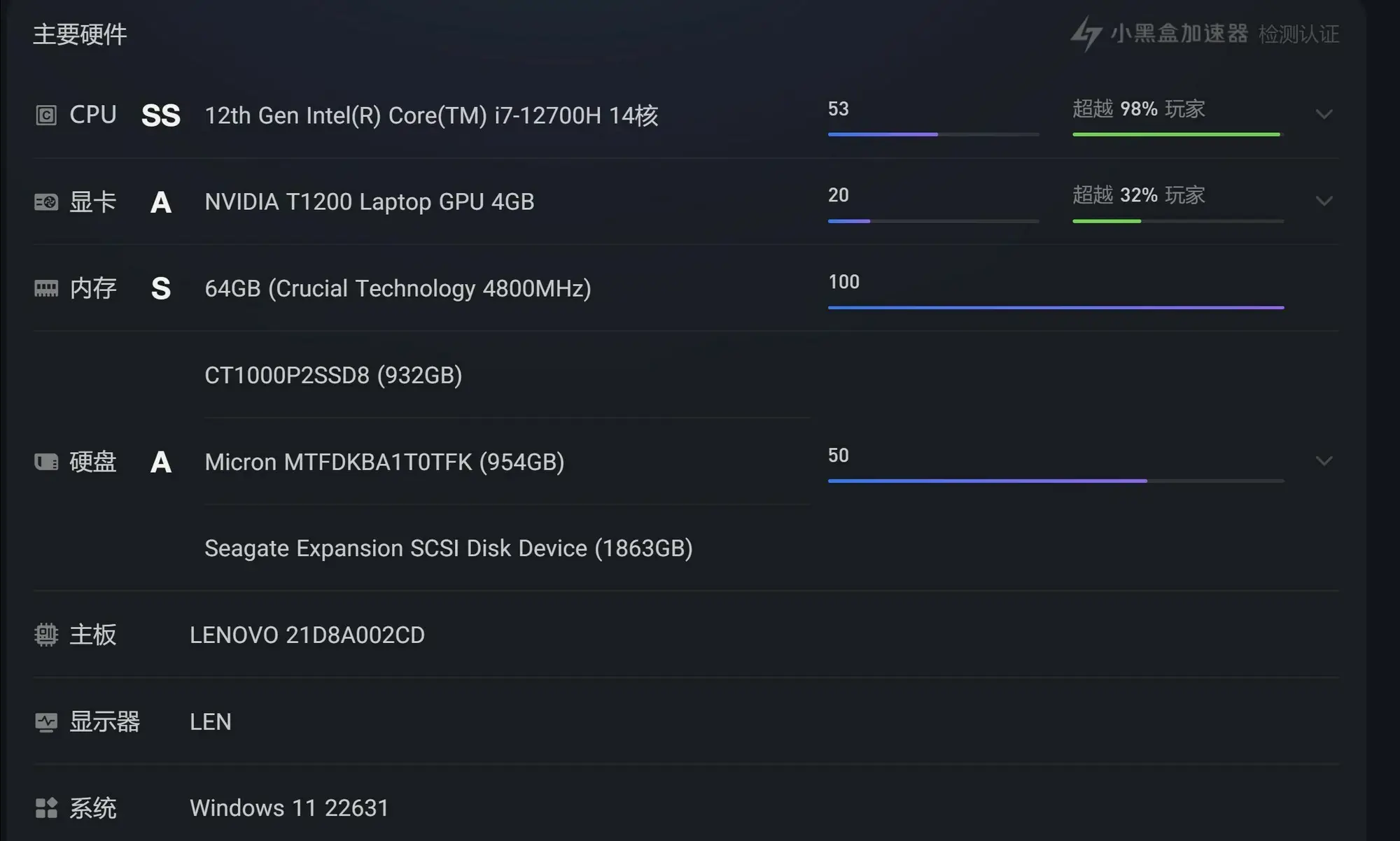
Task: Click the system grid icon beside 系统
Action: [x=46, y=808]
